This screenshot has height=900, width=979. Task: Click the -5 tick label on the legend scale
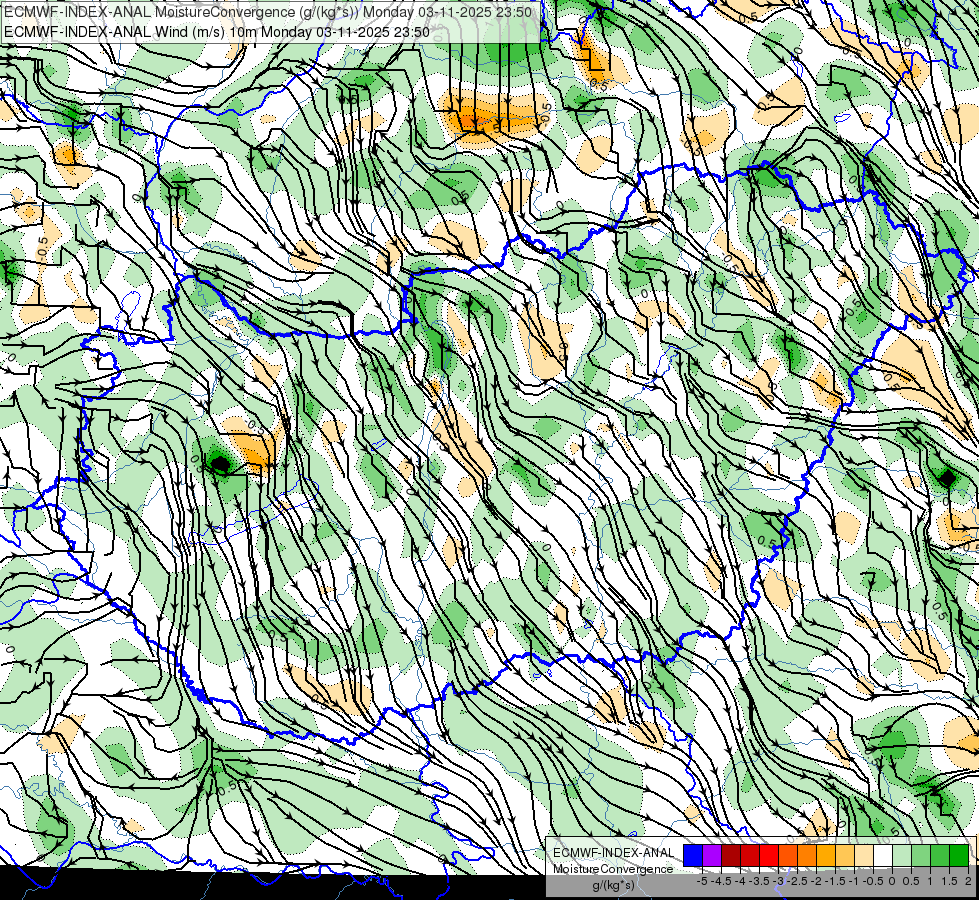[702, 881]
